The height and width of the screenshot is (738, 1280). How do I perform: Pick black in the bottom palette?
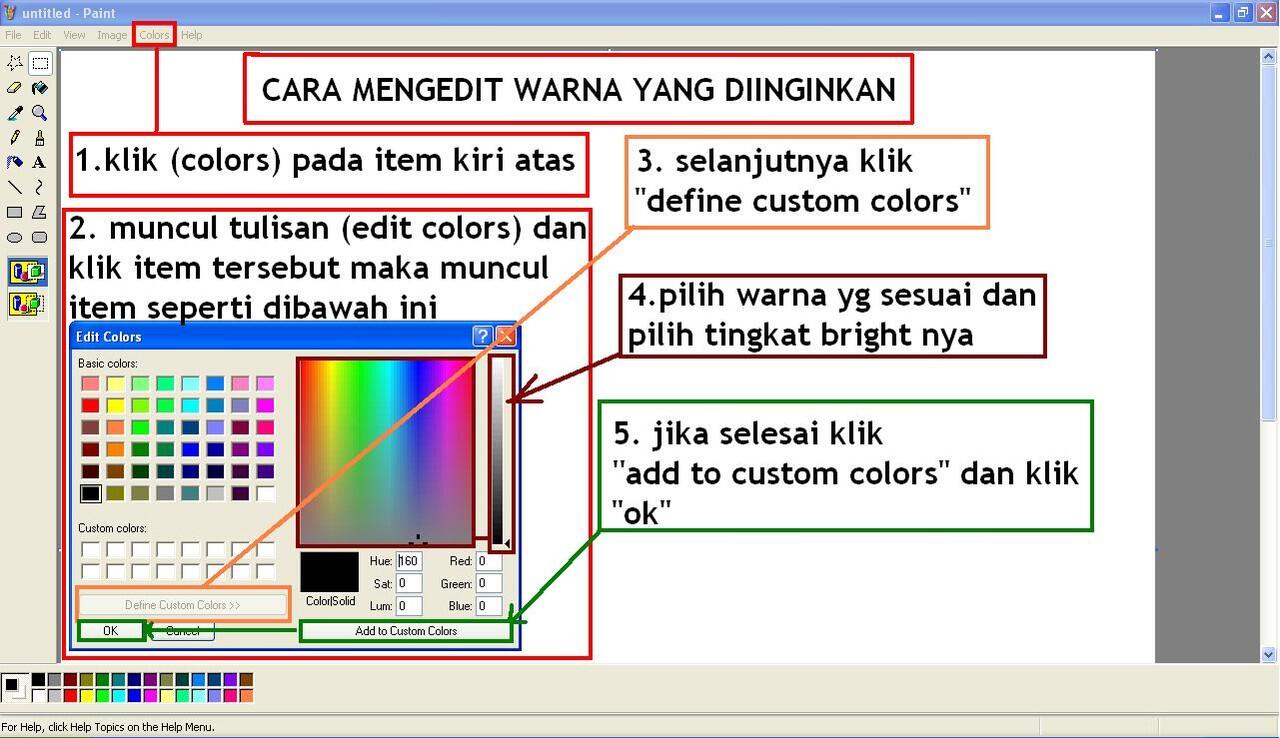38,679
